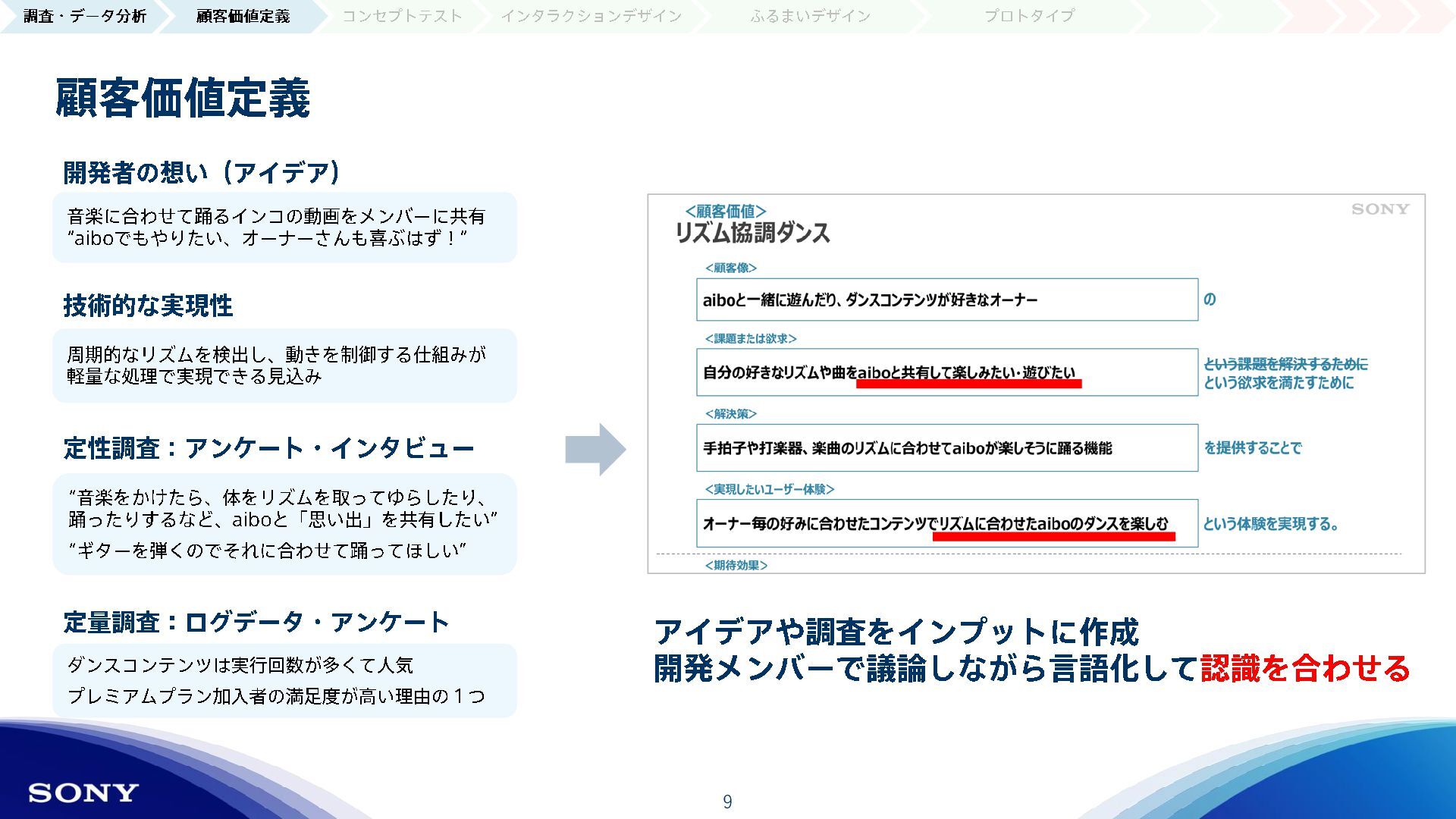Click the Sony logo in the bottom-left corner
Screen dimensions: 1456x819
coord(83,793)
